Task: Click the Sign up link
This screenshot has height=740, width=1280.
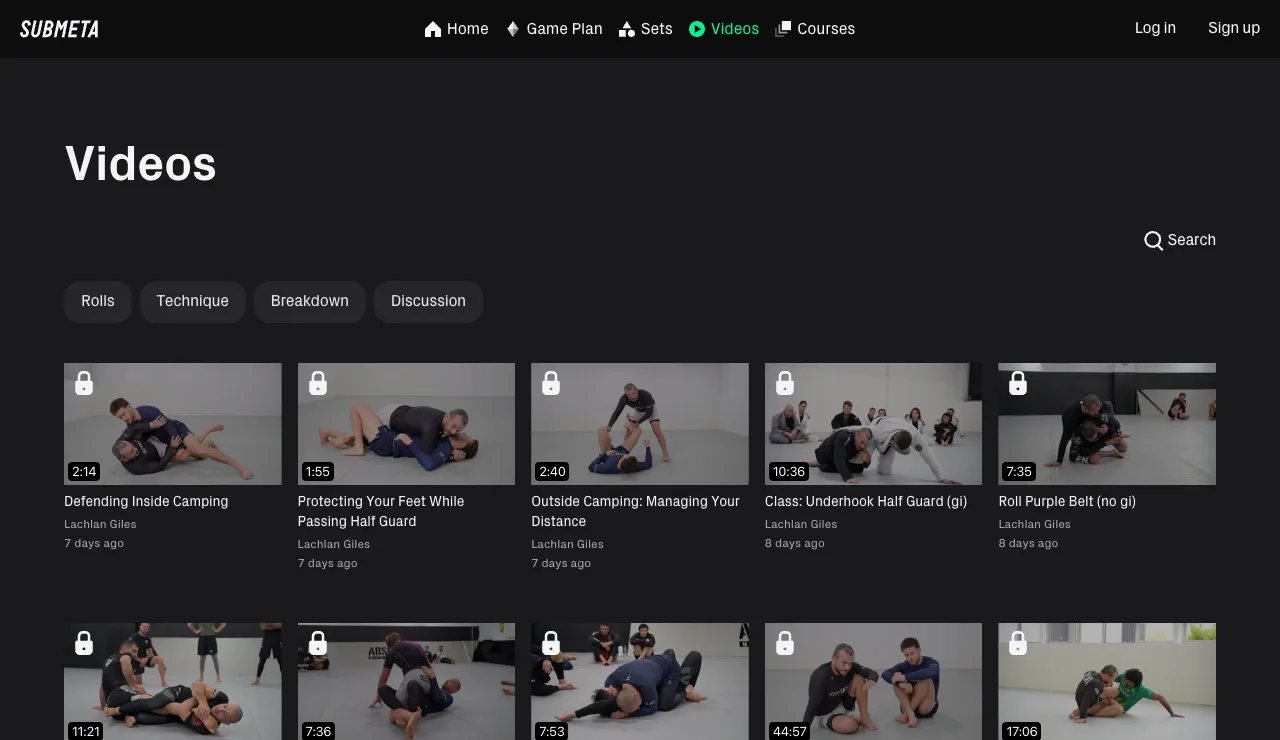Action: (x=1234, y=28)
